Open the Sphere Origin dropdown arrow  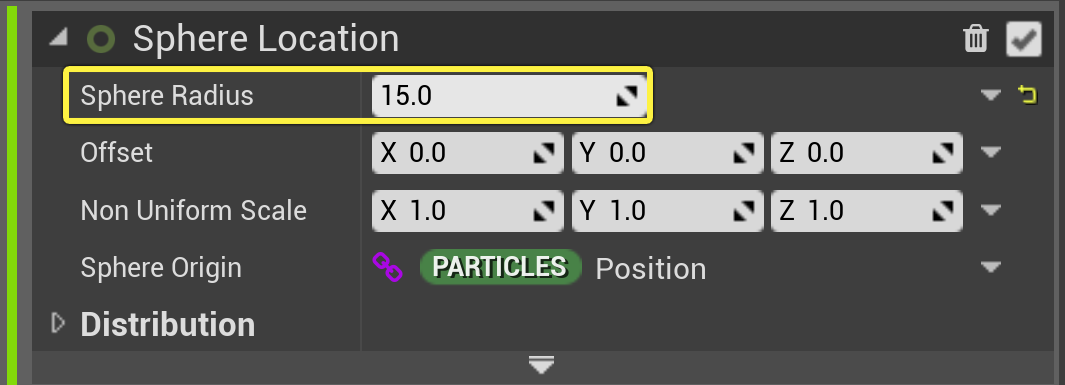pos(991,268)
